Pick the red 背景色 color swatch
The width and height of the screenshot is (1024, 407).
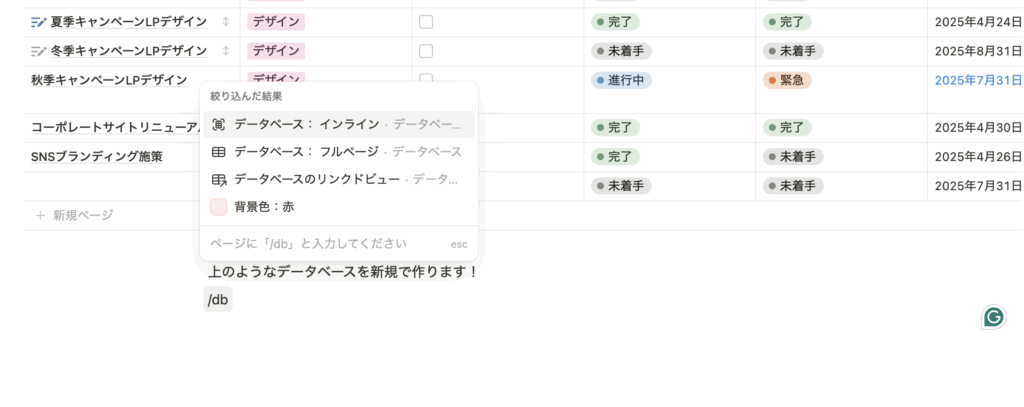coord(219,207)
